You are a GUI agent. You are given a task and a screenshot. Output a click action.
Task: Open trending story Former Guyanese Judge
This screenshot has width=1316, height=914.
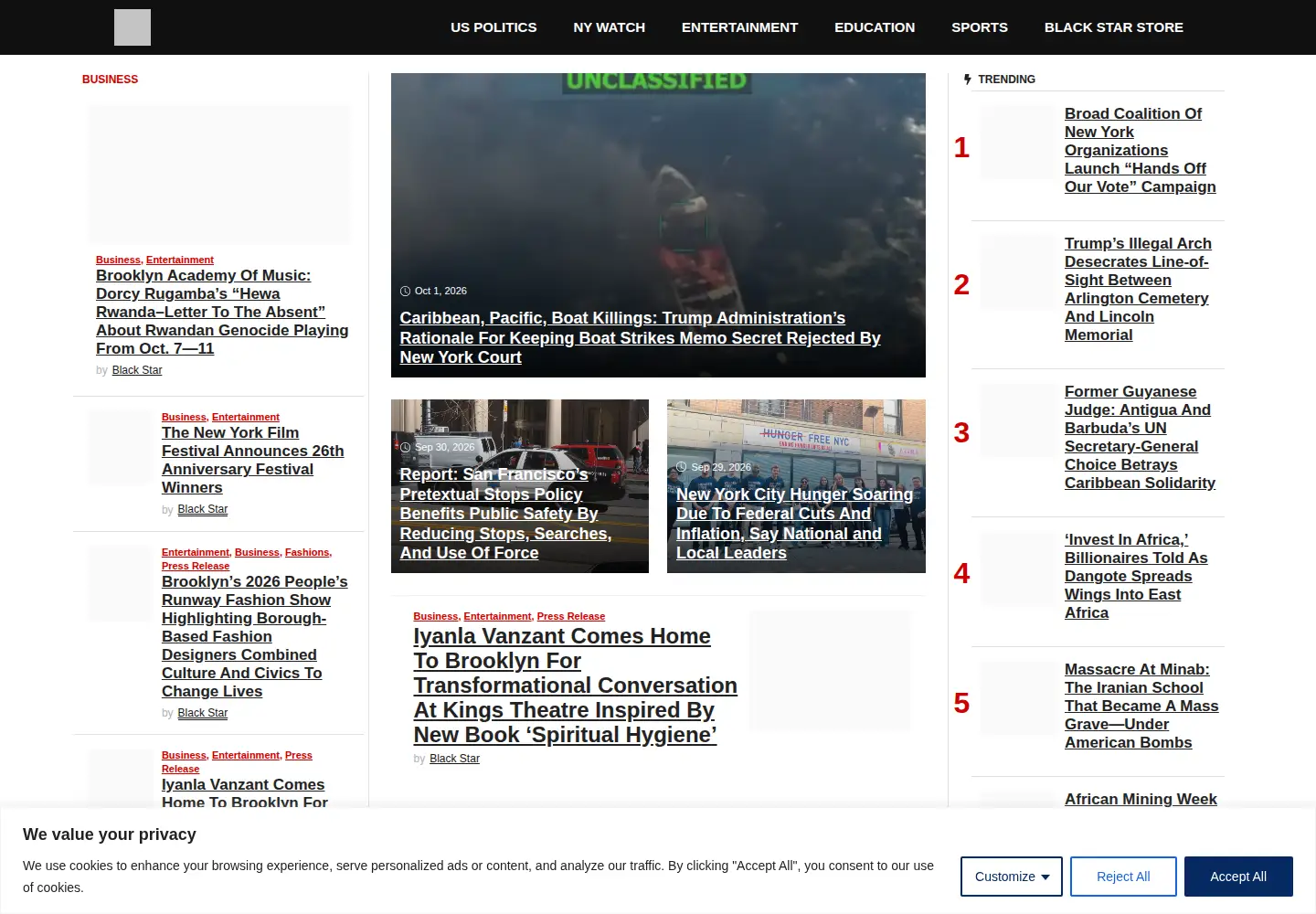point(1140,437)
